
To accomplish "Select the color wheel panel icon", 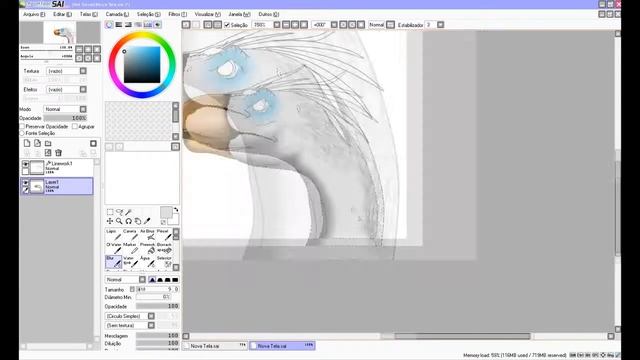I will pos(109,25).
